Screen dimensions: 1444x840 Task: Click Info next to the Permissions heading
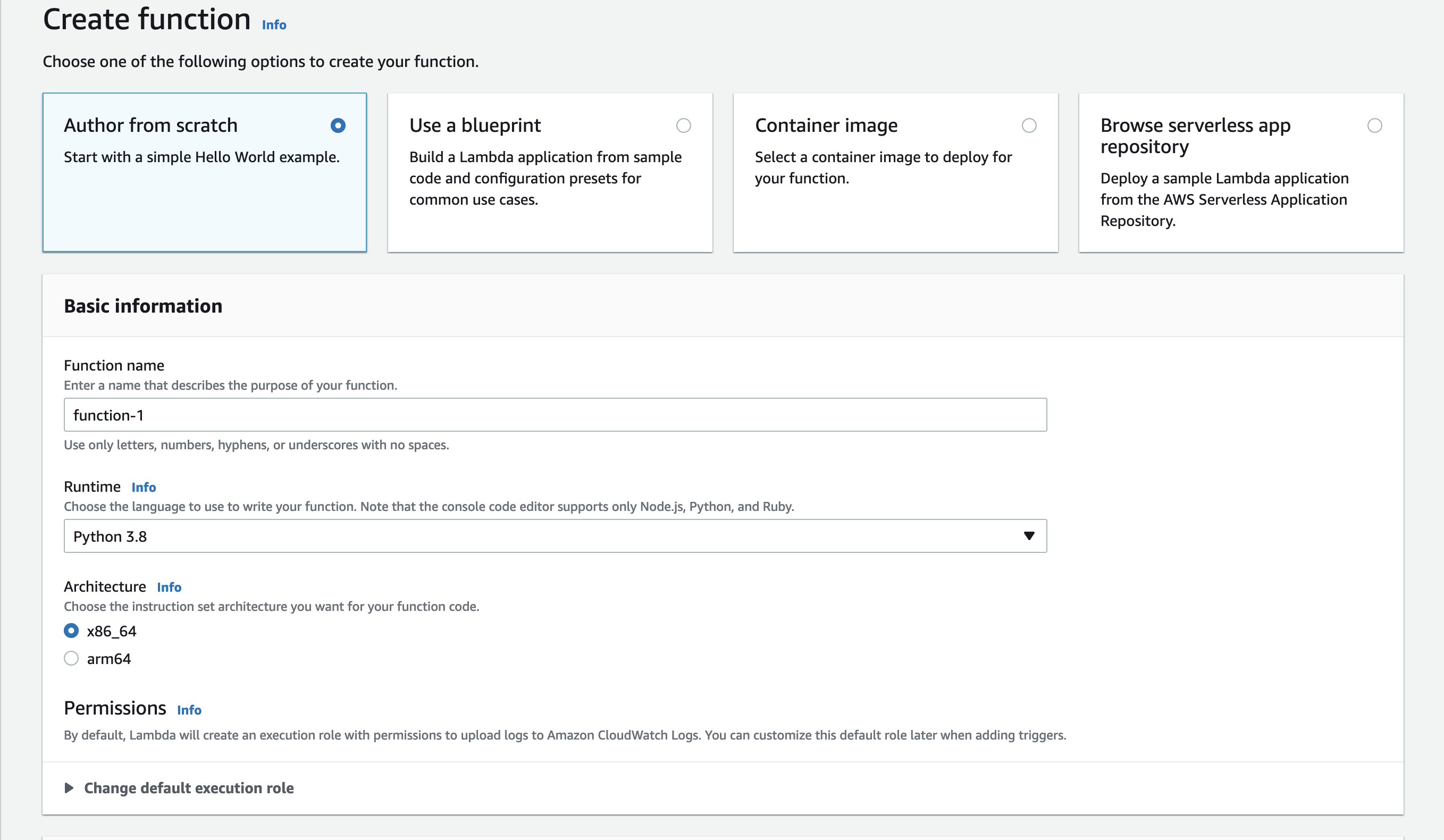tap(189, 710)
